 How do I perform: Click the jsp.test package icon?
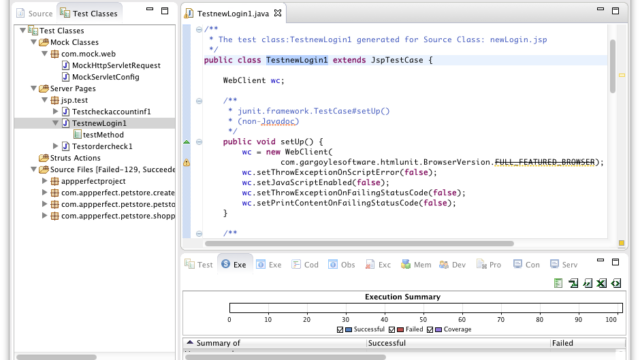[55, 100]
